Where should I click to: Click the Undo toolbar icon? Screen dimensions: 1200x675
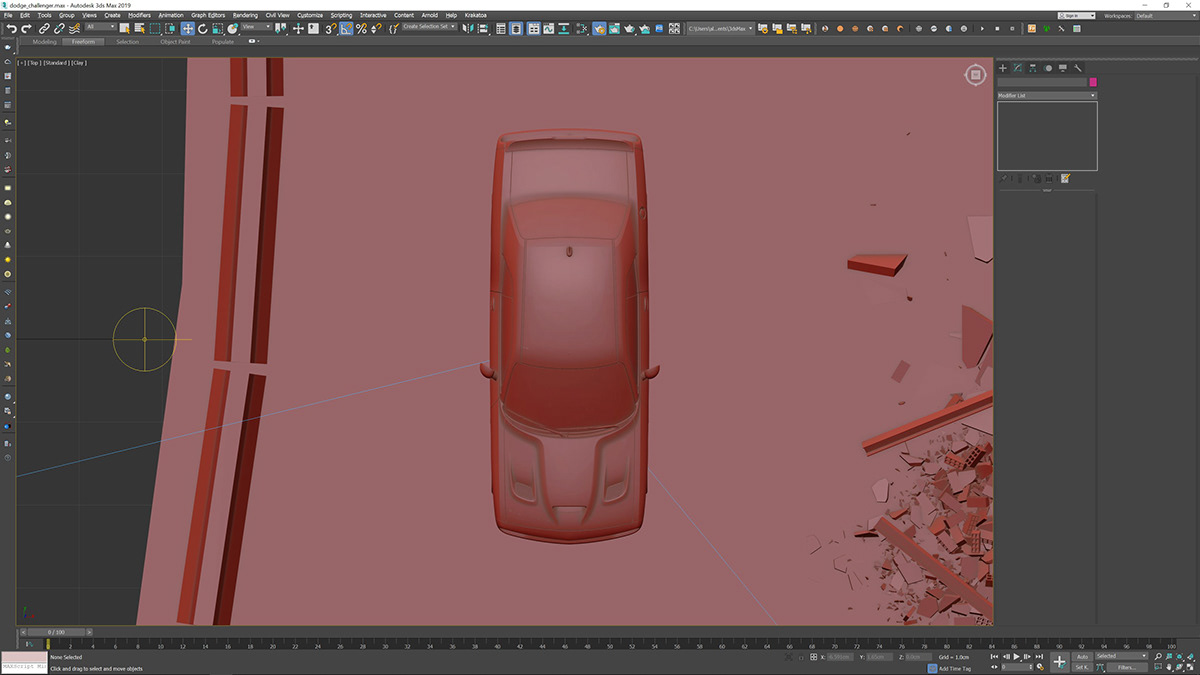[11, 29]
